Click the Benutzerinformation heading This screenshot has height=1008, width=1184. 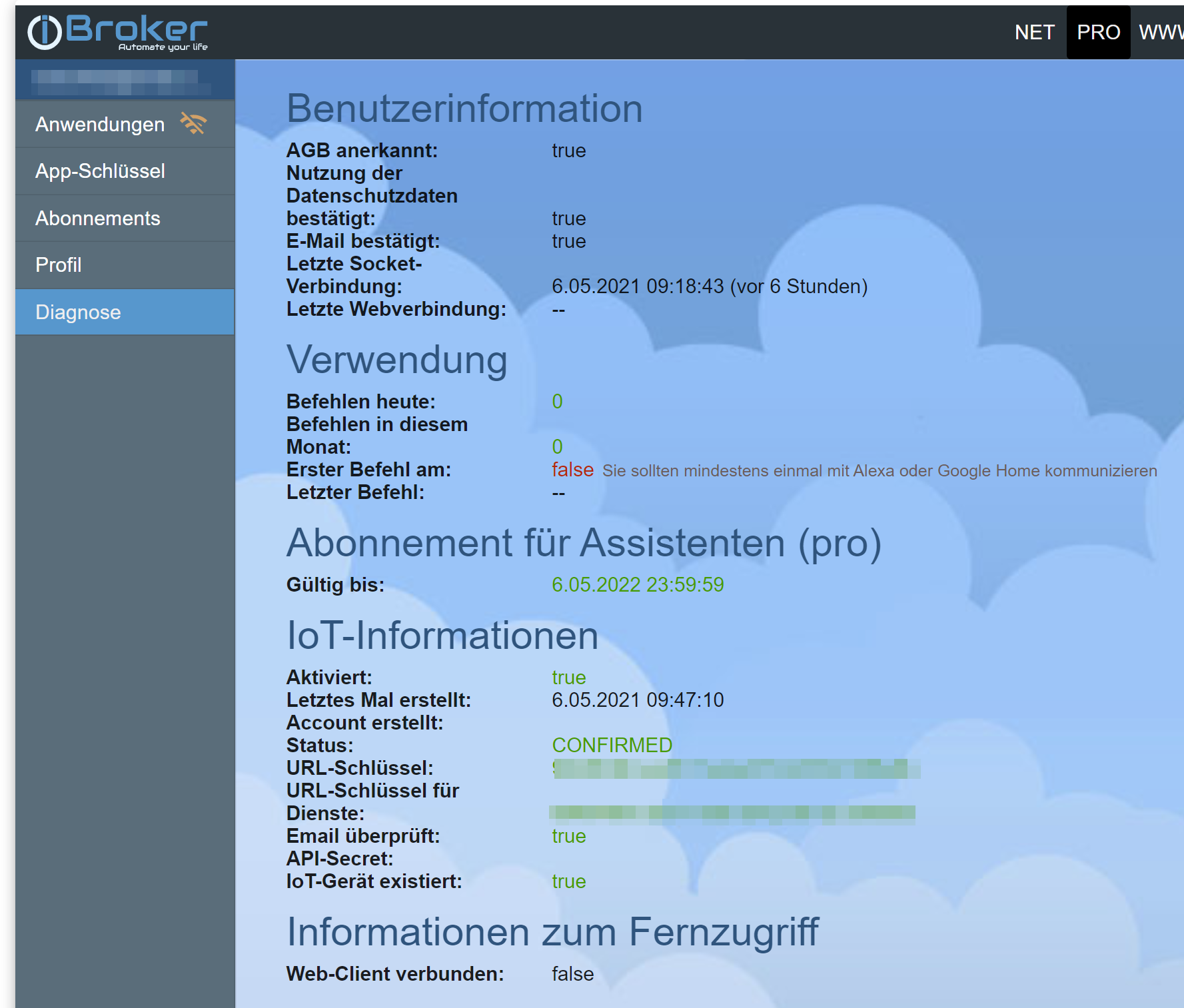pos(464,108)
